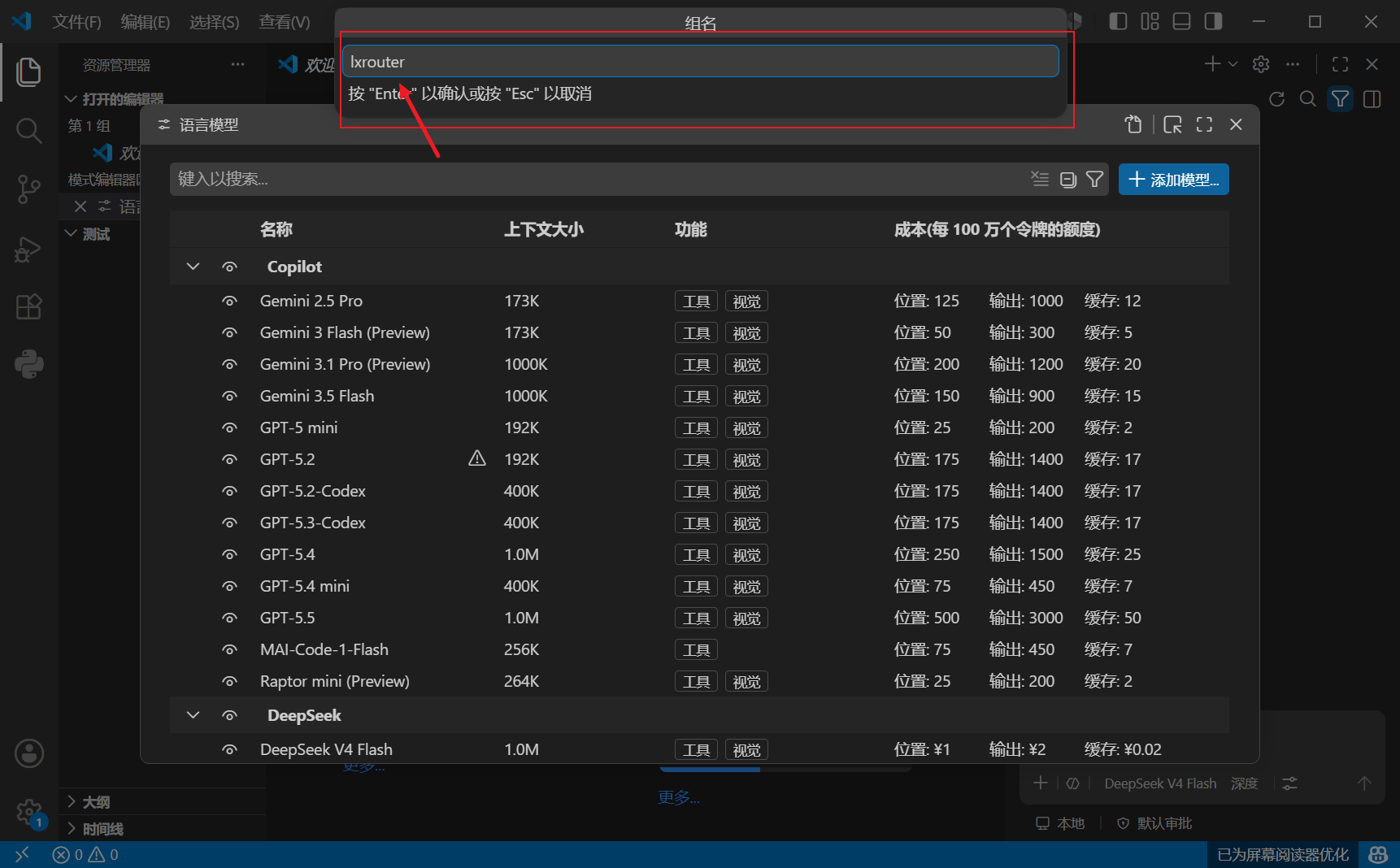This screenshot has height=868, width=1400.
Task: Toggle the secondary side bar layout icon
Action: tap(1213, 21)
